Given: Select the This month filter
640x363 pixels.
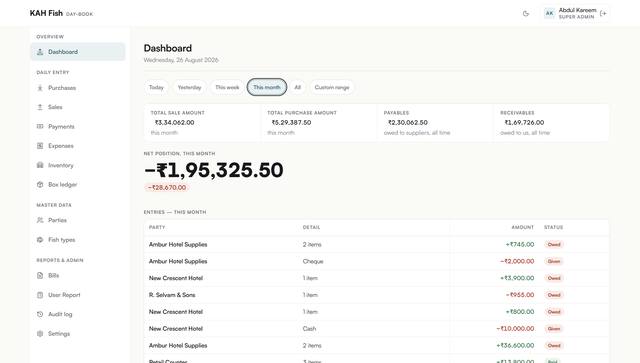Looking at the screenshot, I should [x=267, y=87].
